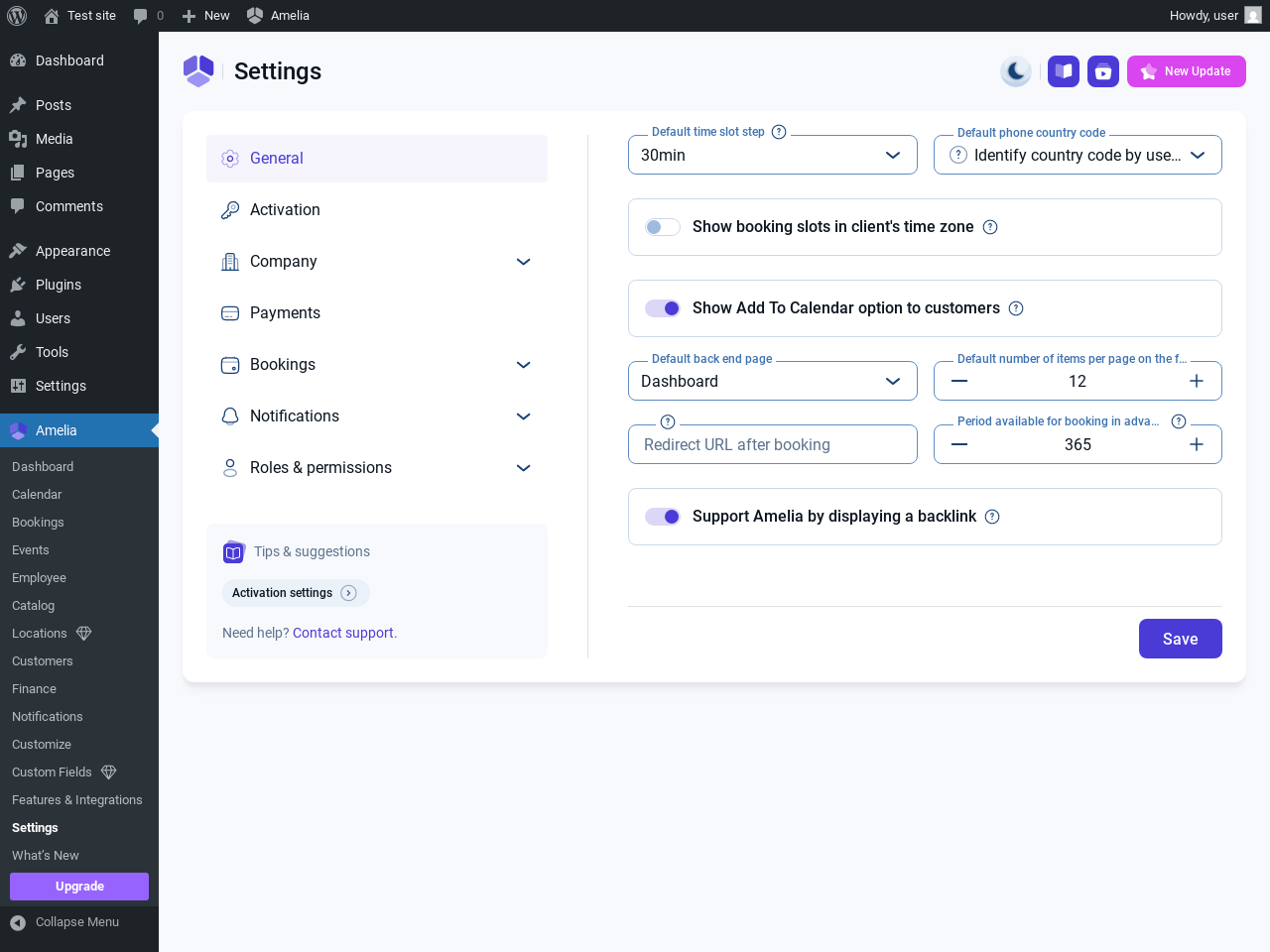Open Default back end page dropdown
The width and height of the screenshot is (1270, 952).
click(772, 382)
